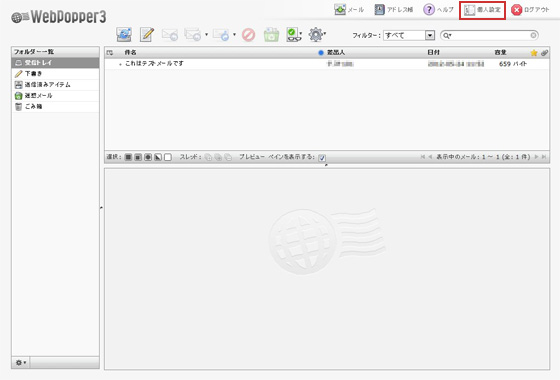Click the red delete message icon
The image size is (560, 380).
click(249, 35)
